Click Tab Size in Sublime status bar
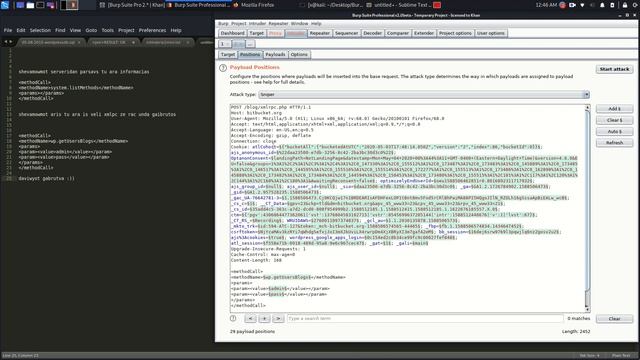This screenshot has width=640, height=360. 589,356
